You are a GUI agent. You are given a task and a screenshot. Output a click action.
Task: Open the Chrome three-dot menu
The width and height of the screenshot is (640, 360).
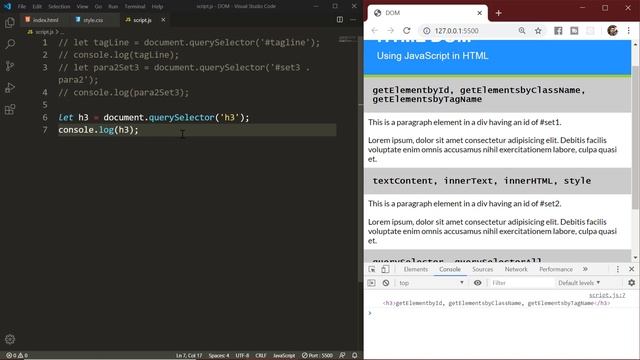coord(629,31)
